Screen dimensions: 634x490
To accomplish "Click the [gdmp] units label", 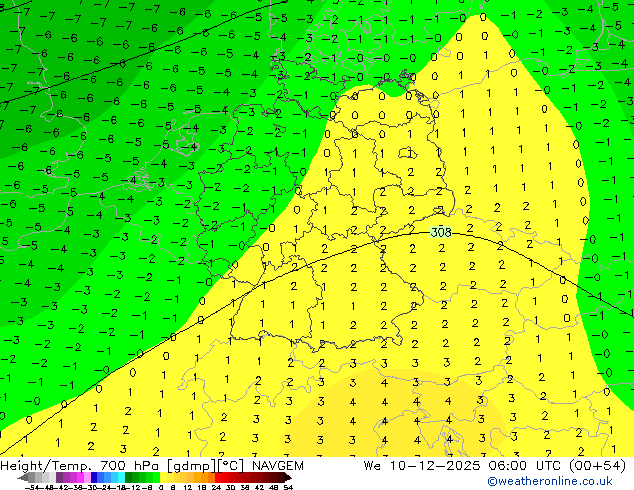I will [191, 466].
